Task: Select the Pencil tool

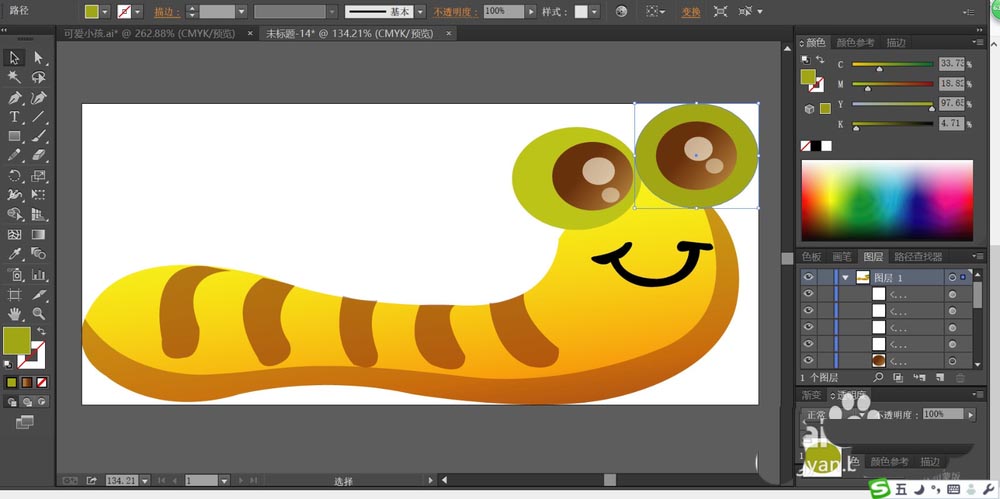Action: 14,155
